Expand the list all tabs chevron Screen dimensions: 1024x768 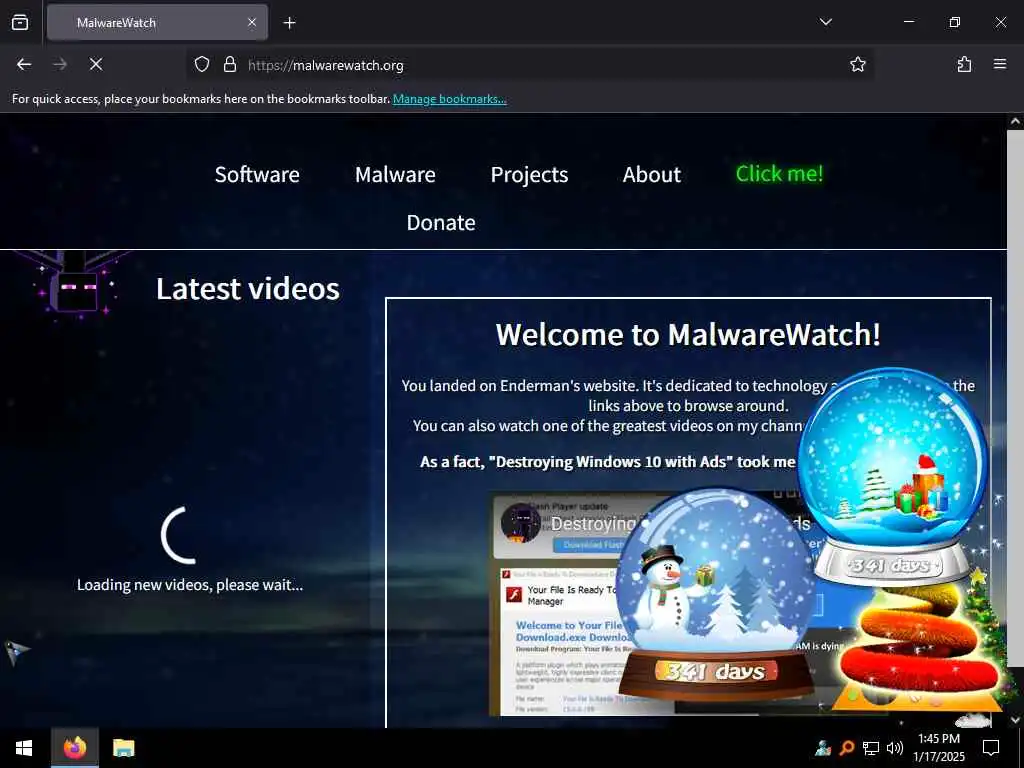(x=825, y=22)
